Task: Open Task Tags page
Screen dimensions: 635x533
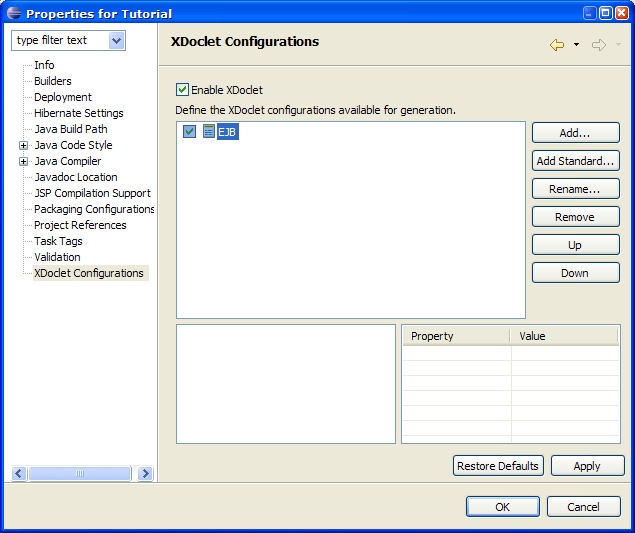Action: (58, 241)
